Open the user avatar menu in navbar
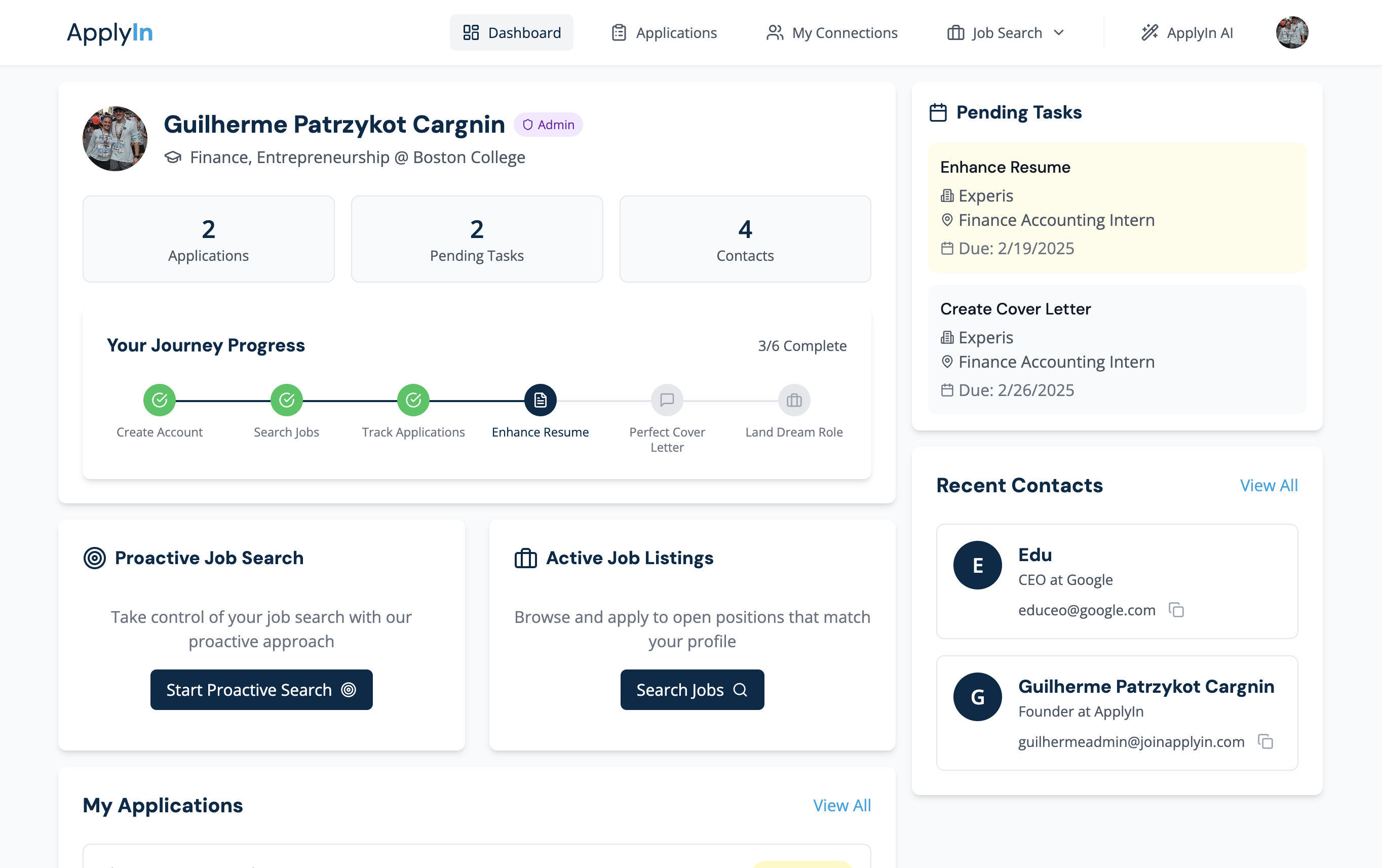Screen dimensions: 1382x868 click(1291, 33)
